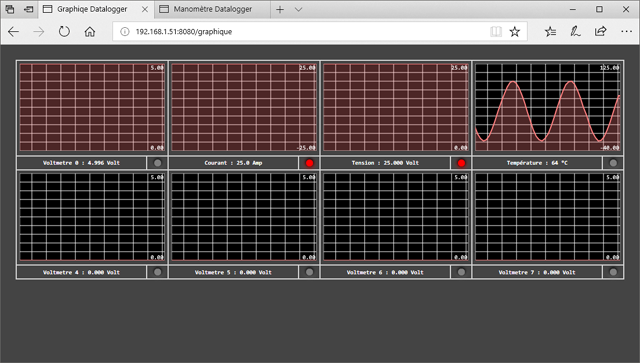Switch to the Manomètre Datalogger tab
This screenshot has height=363, width=640.
(212, 9)
